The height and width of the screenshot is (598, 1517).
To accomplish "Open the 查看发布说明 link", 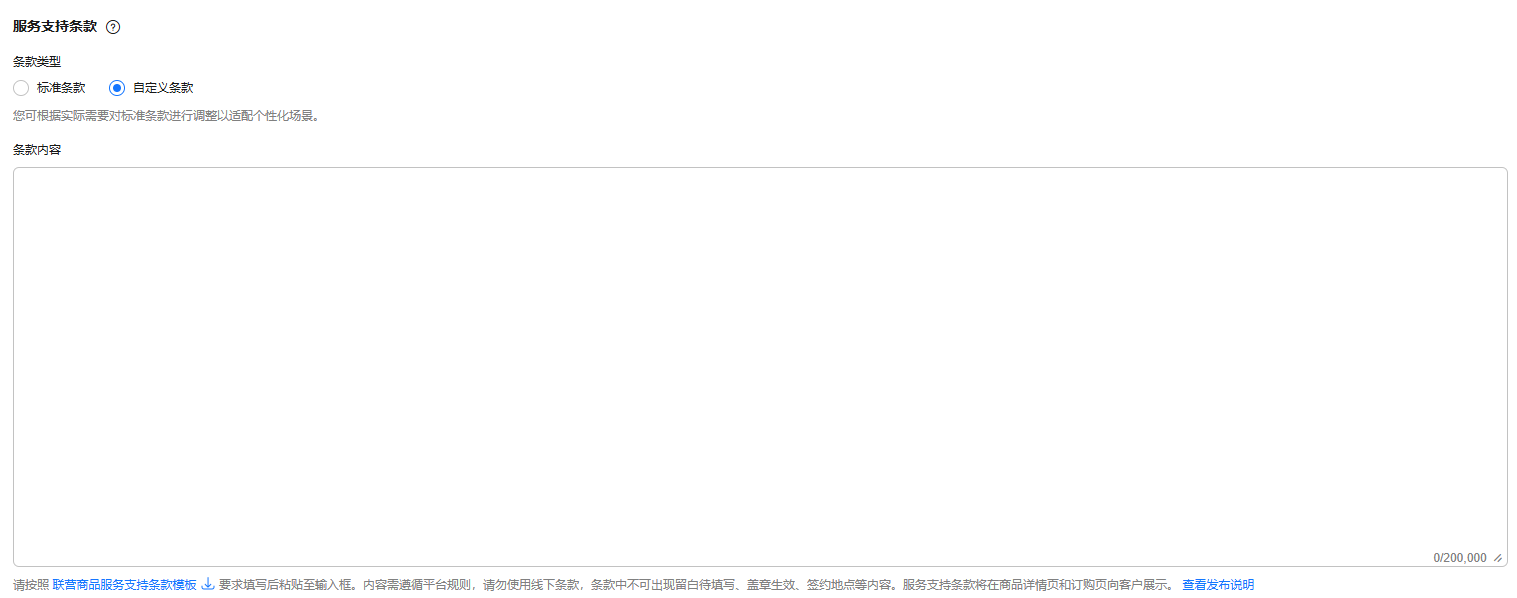I will coord(1218,585).
